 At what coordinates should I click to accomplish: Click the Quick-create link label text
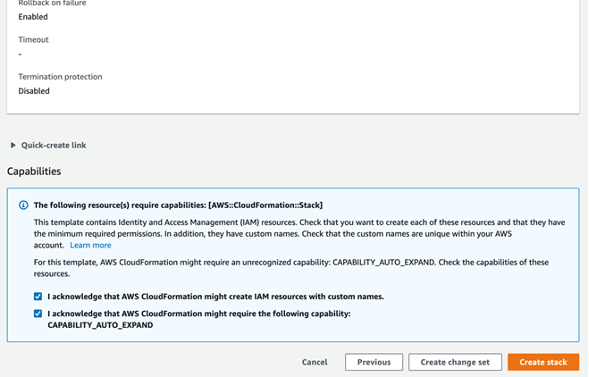pyautogui.click(x=53, y=145)
